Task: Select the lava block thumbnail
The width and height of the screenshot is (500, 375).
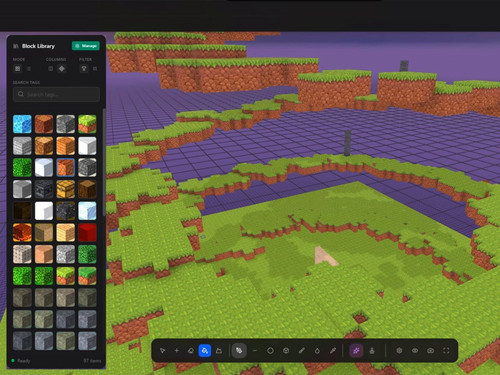Action: coord(22,232)
